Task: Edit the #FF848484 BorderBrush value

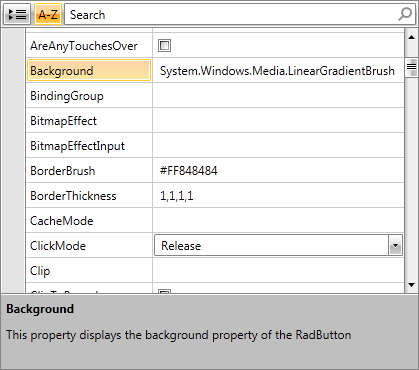Action: click(189, 171)
